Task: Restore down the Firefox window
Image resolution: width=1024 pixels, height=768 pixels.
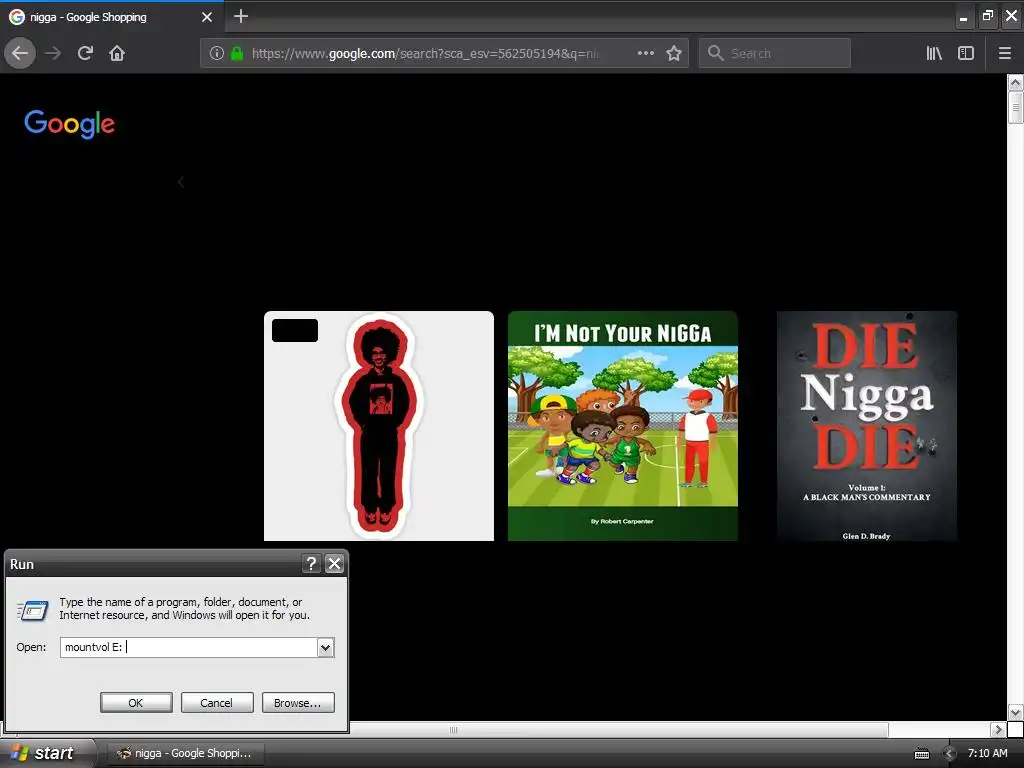Action: point(987,16)
